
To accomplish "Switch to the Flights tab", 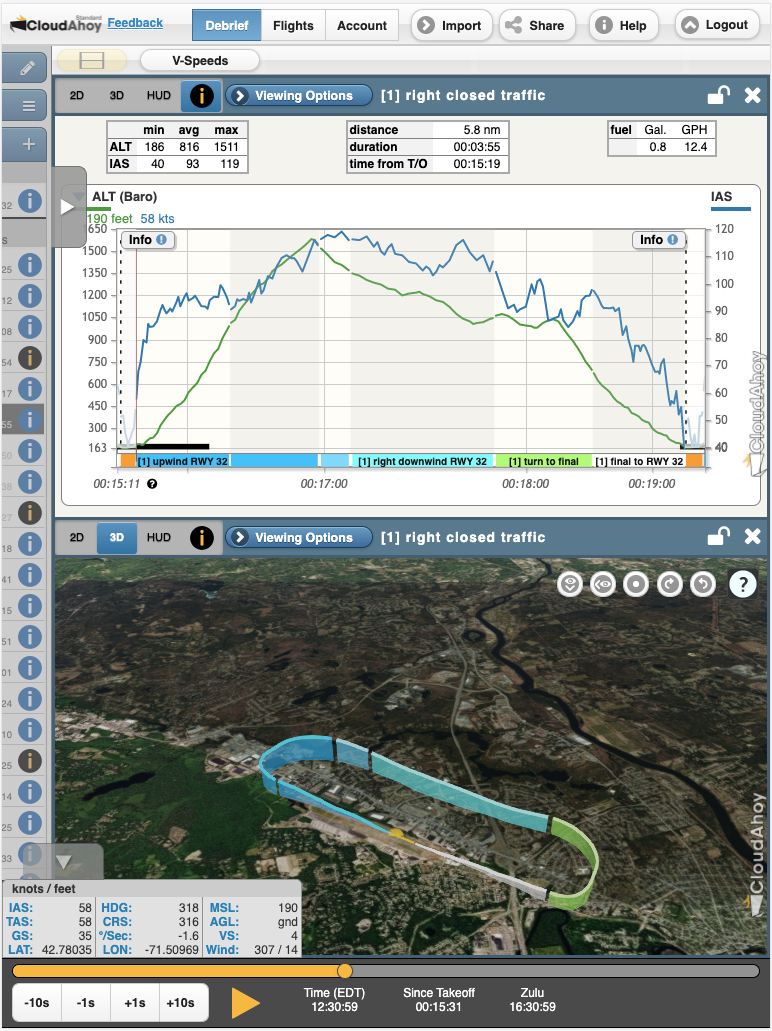I will tap(293, 25).
